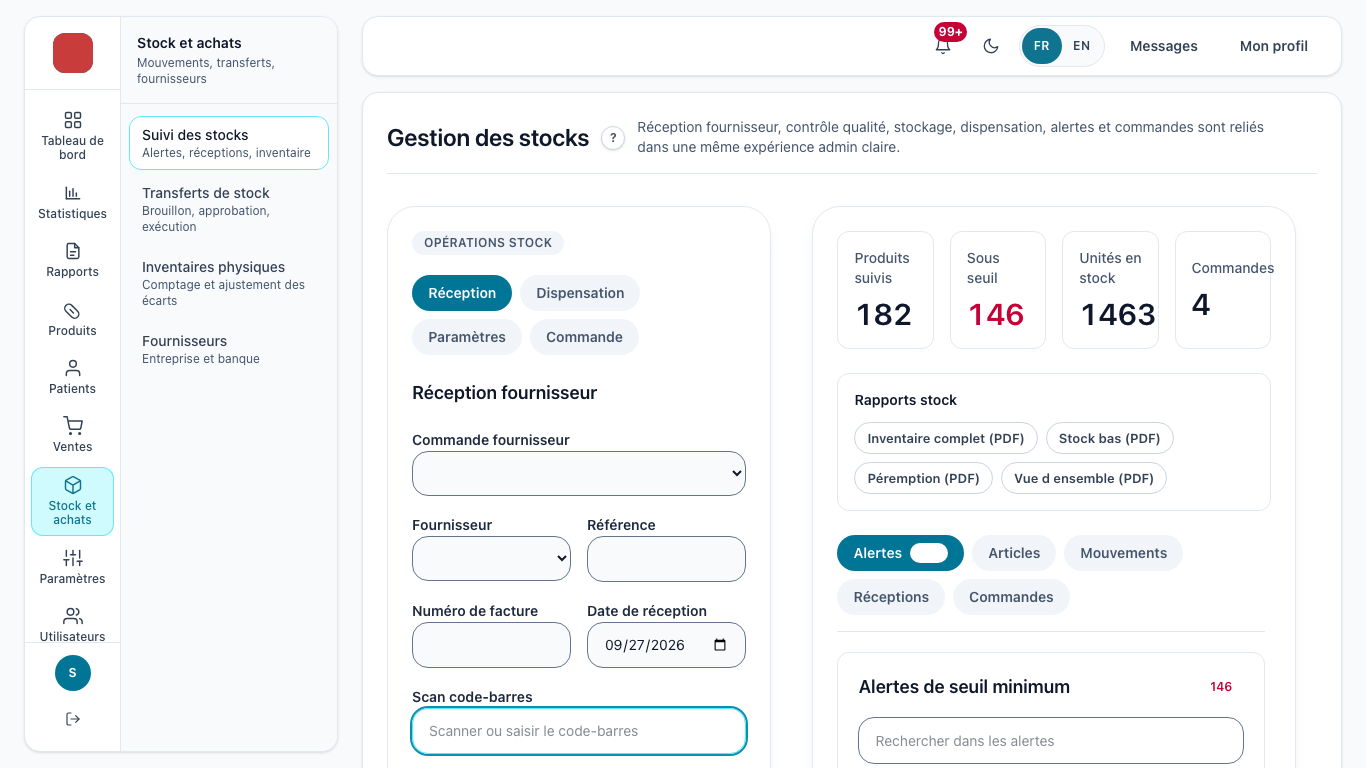The width and height of the screenshot is (1366, 768).
Task: Switch language to FR
Action: 1042,46
